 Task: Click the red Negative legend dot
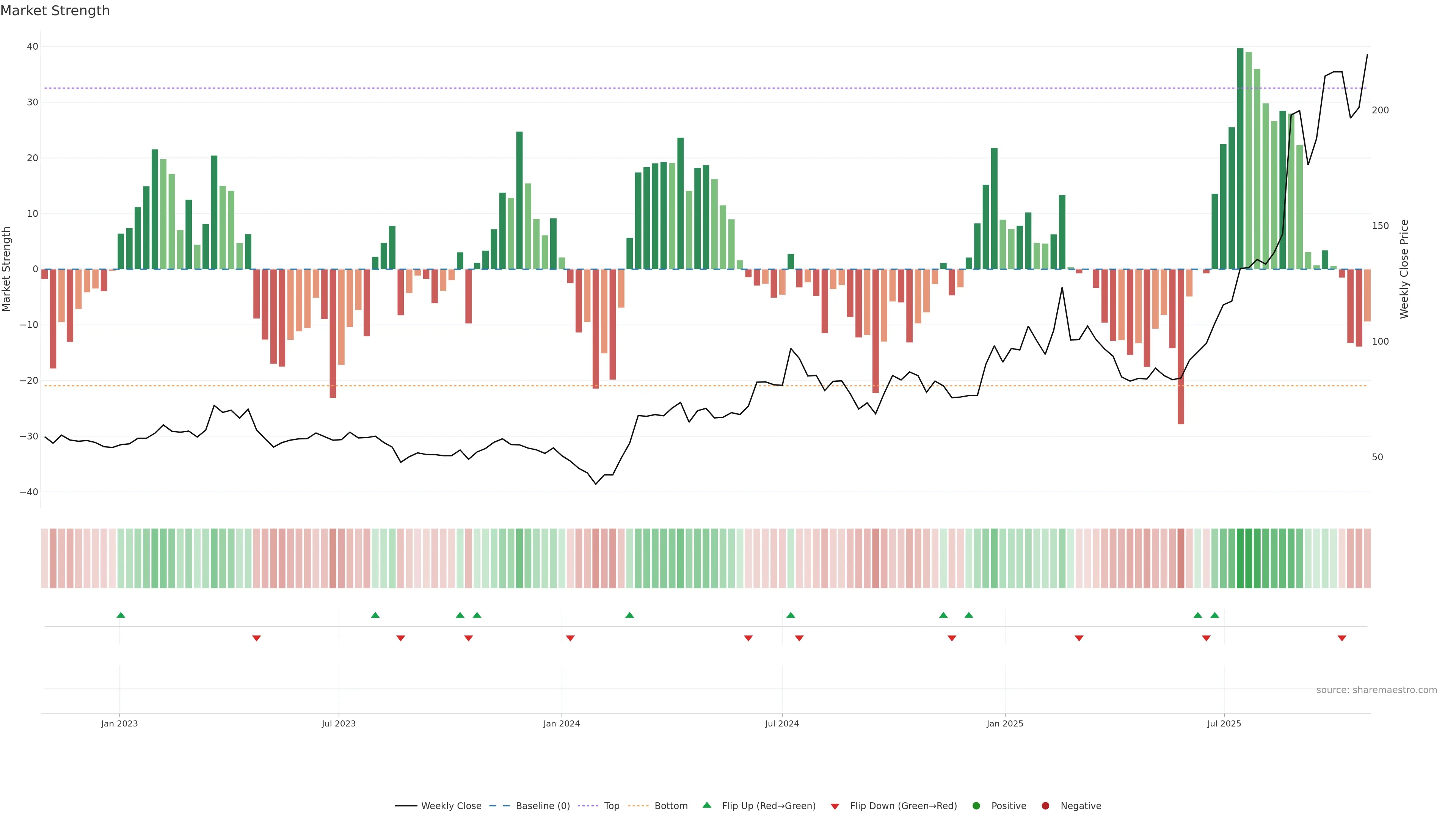[1045, 805]
